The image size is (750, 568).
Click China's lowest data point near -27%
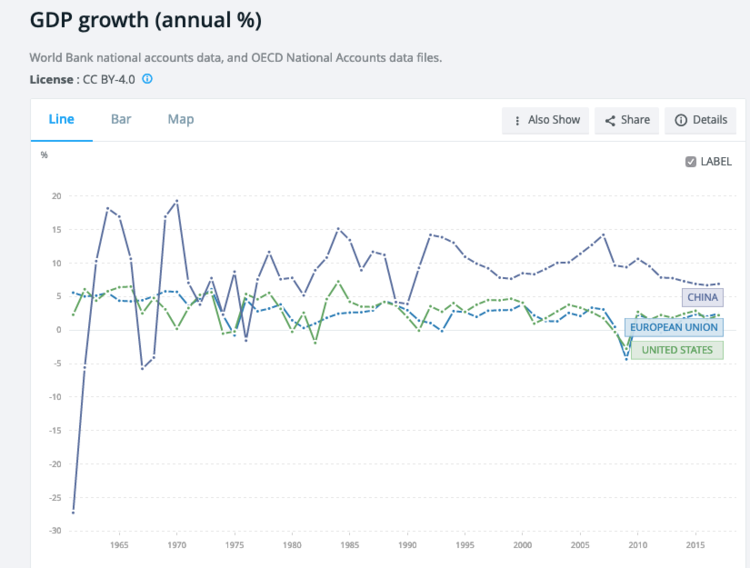pos(73,512)
